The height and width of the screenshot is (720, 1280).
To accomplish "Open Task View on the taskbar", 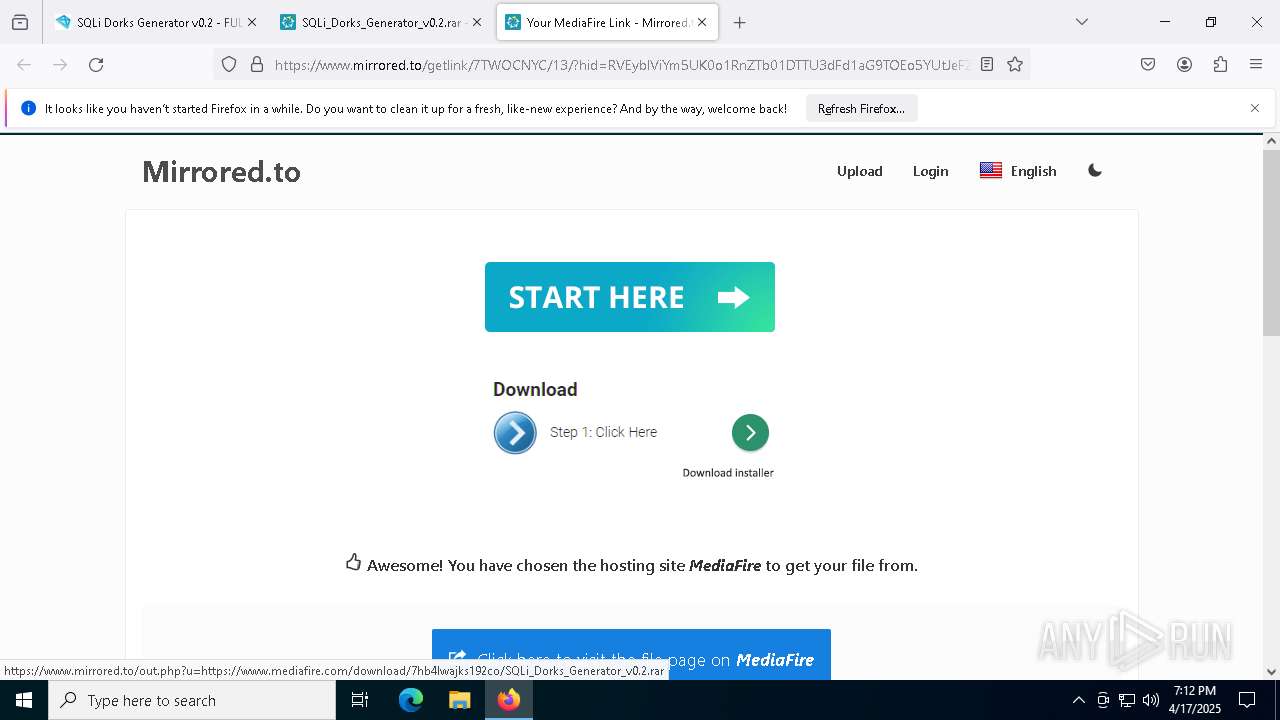I will [360, 700].
